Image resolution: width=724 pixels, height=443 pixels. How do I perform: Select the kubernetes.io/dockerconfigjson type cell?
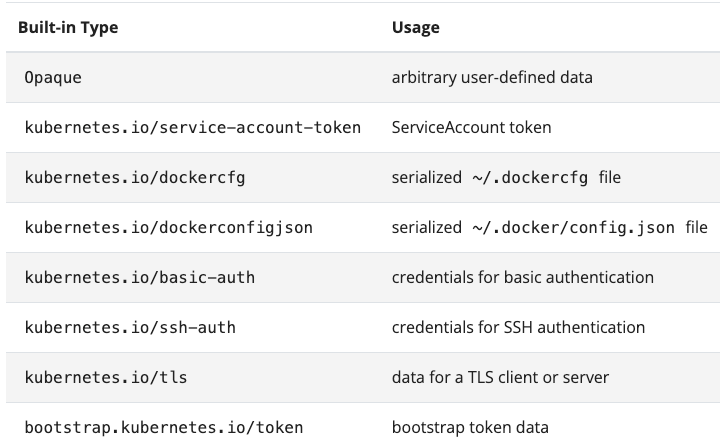(168, 228)
